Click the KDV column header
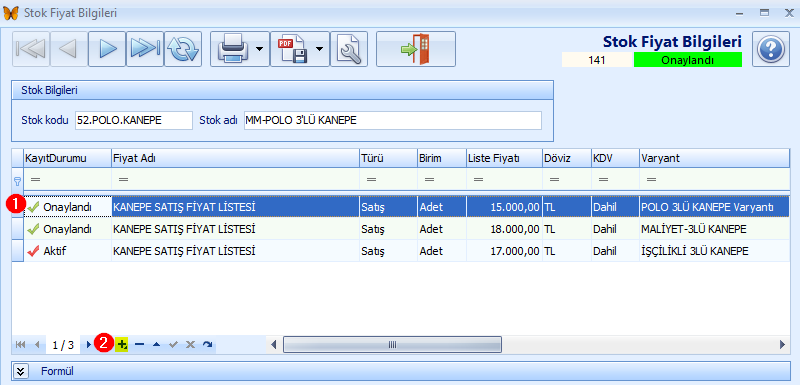This screenshot has width=800, height=385. coord(615,158)
